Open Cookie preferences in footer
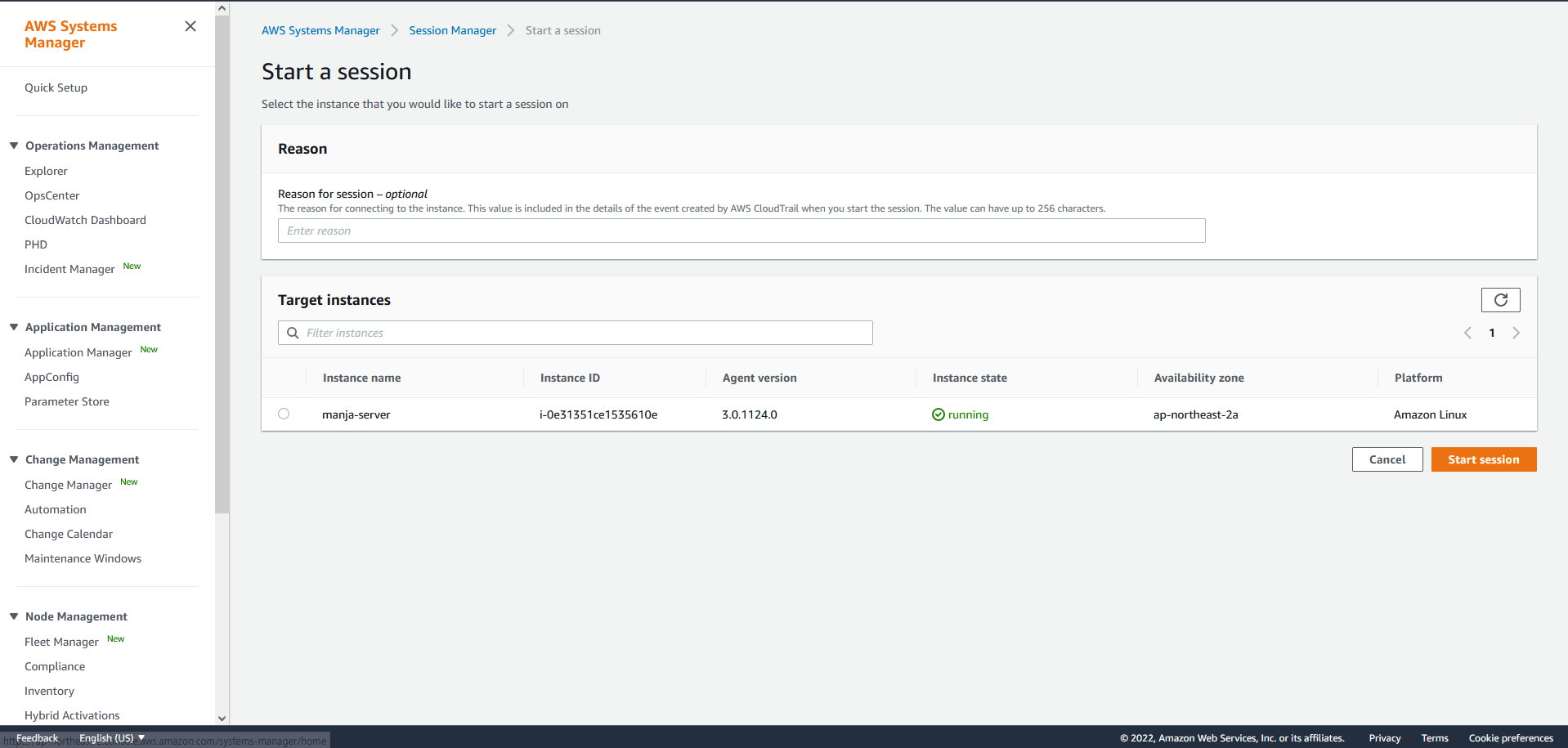1568x748 pixels. pyautogui.click(x=1510, y=737)
